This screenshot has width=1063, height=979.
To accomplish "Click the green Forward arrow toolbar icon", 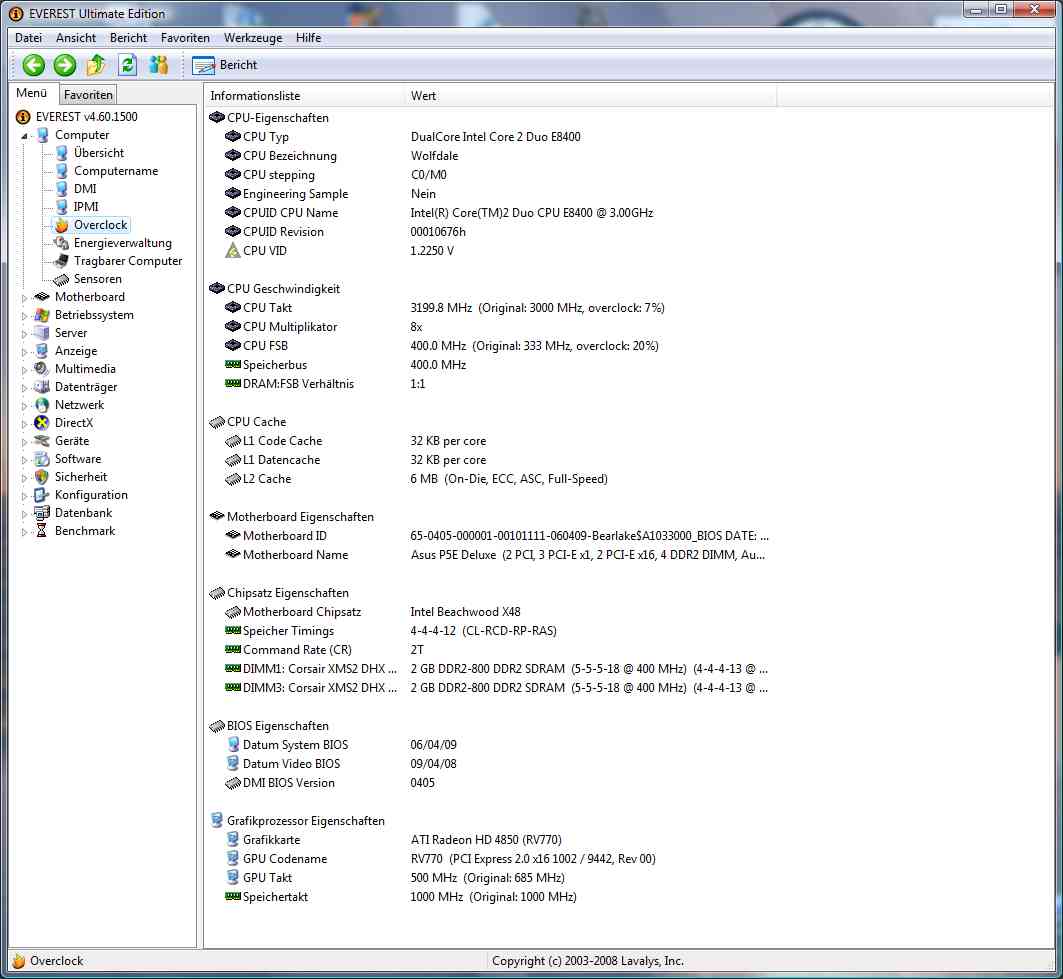I will point(65,65).
